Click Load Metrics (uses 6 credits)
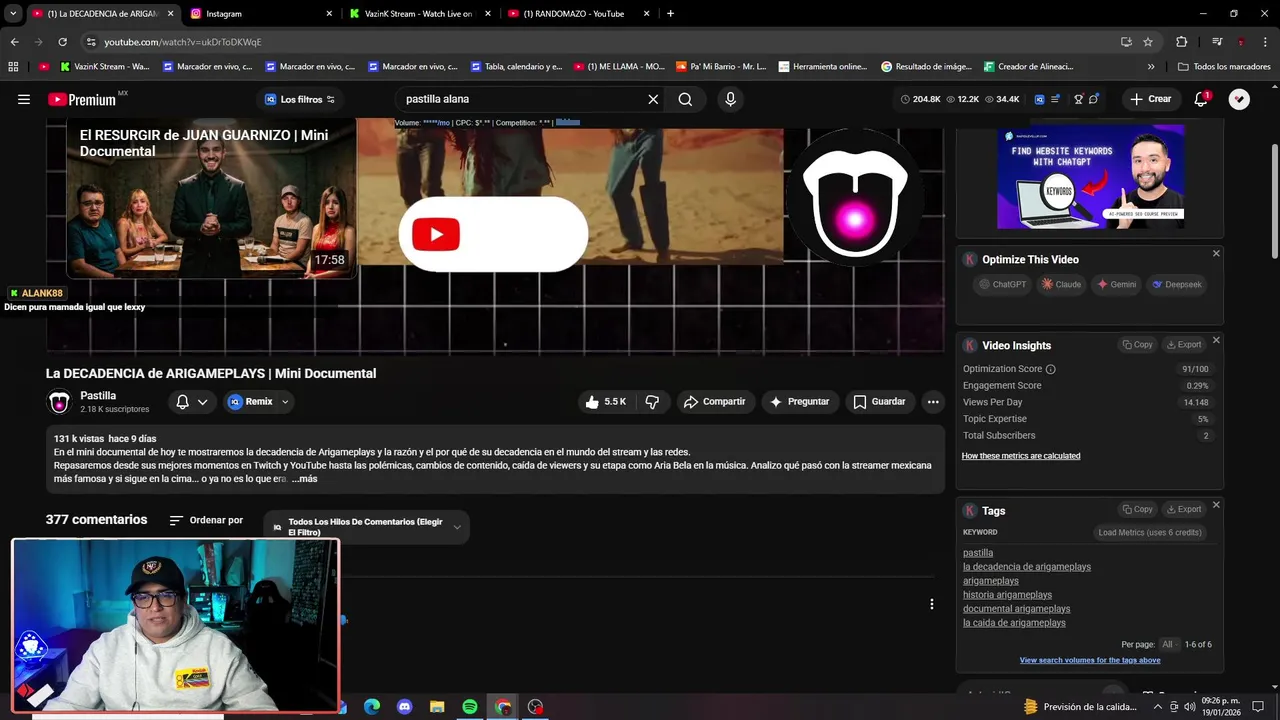 [1149, 533]
